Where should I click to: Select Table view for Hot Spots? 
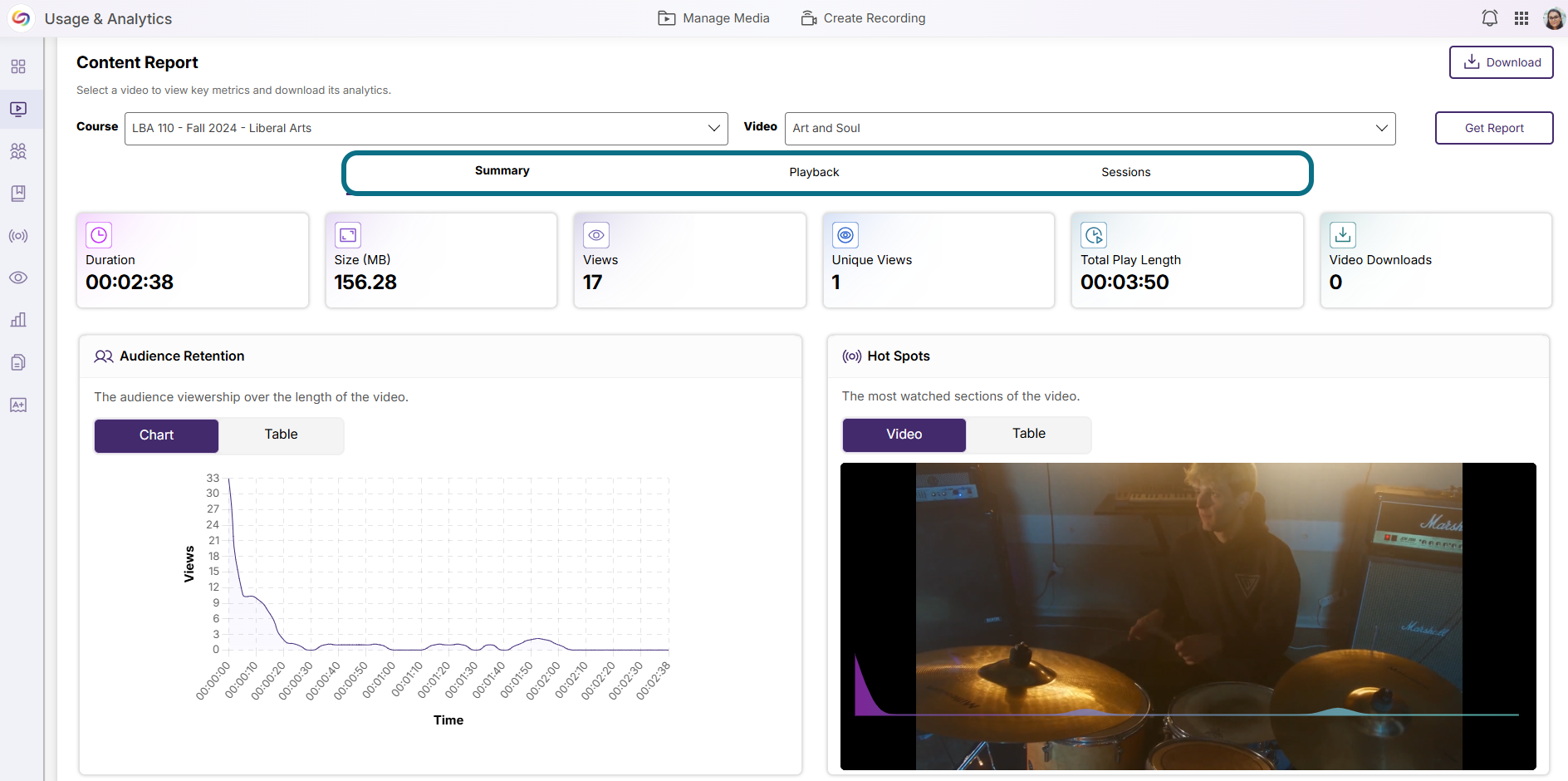[1029, 434]
